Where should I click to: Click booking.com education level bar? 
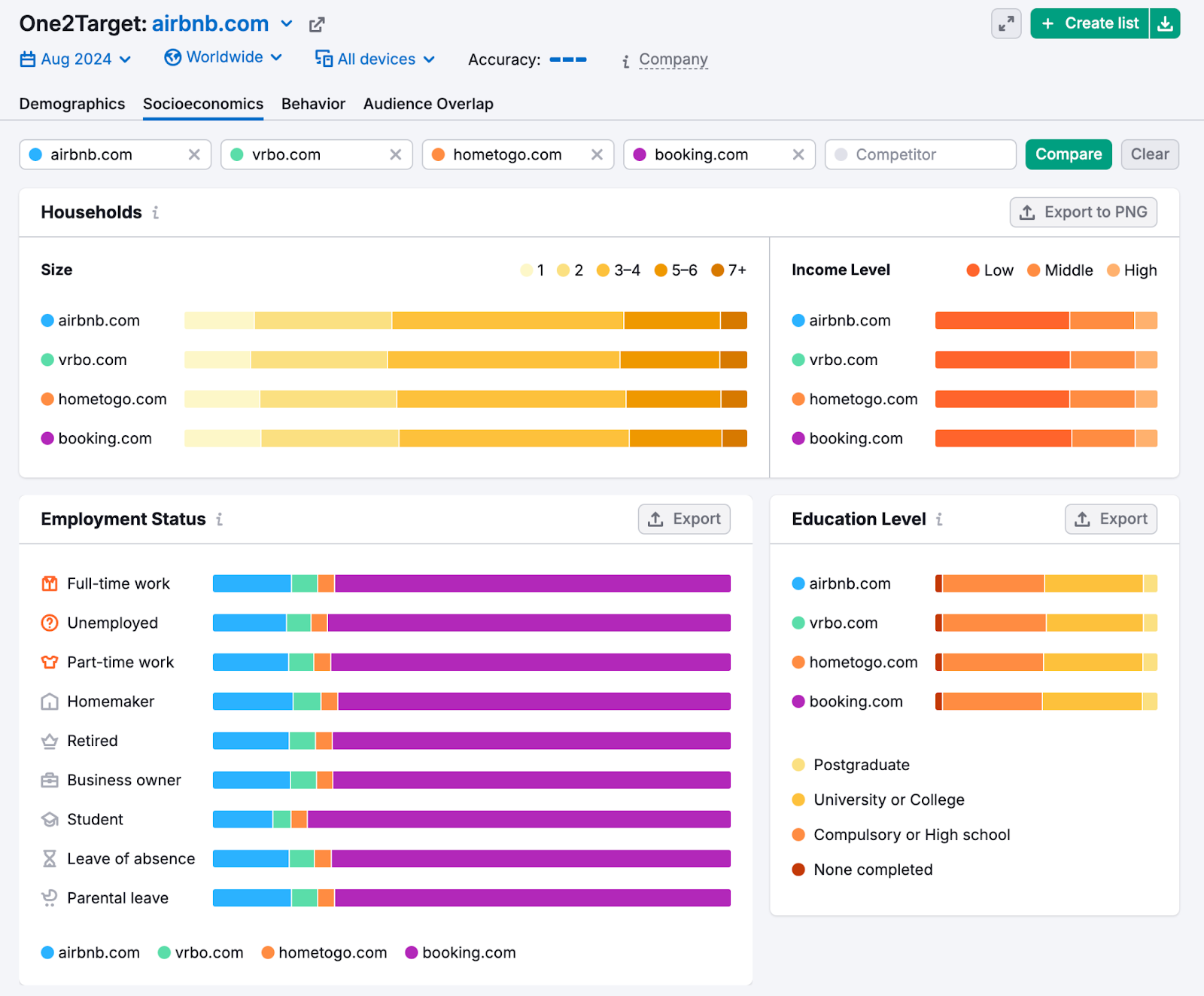(1046, 702)
